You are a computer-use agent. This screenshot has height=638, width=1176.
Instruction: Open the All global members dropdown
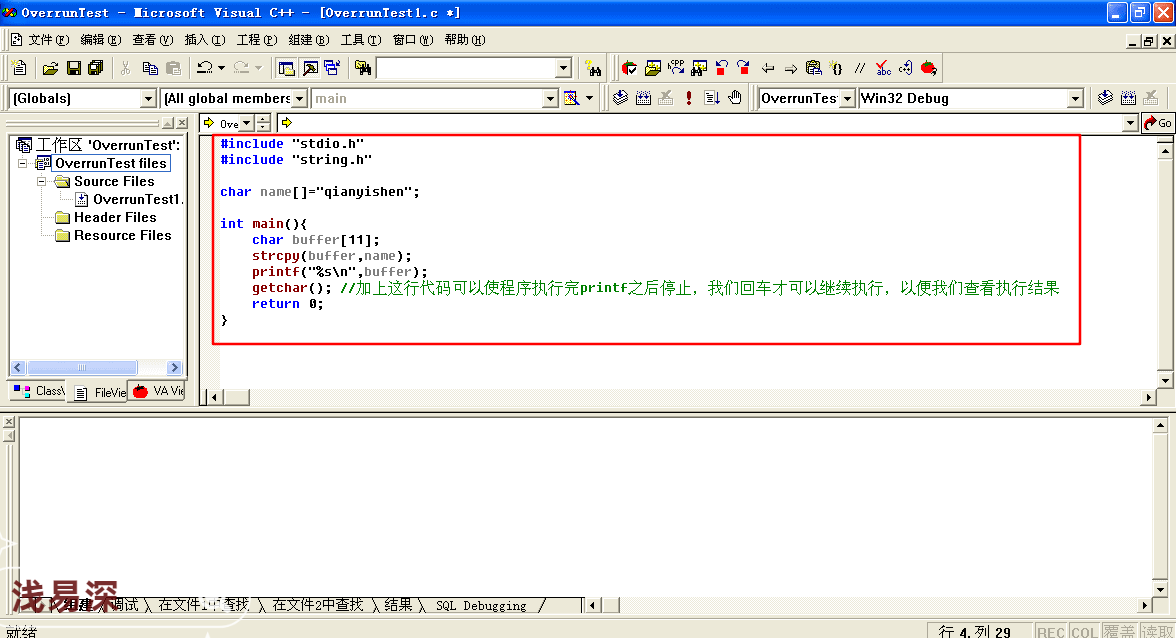tap(299, 98)
